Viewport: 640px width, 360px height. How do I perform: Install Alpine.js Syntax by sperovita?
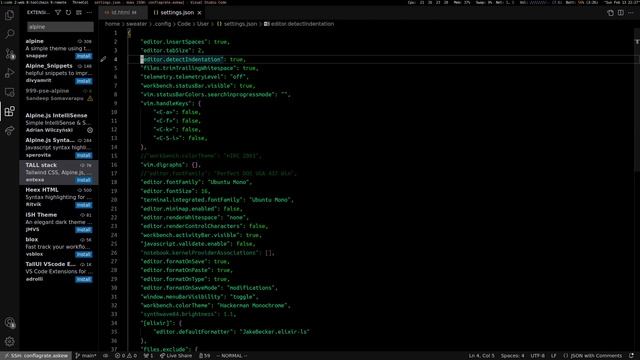pyautogui.click(x=83, y=156)
